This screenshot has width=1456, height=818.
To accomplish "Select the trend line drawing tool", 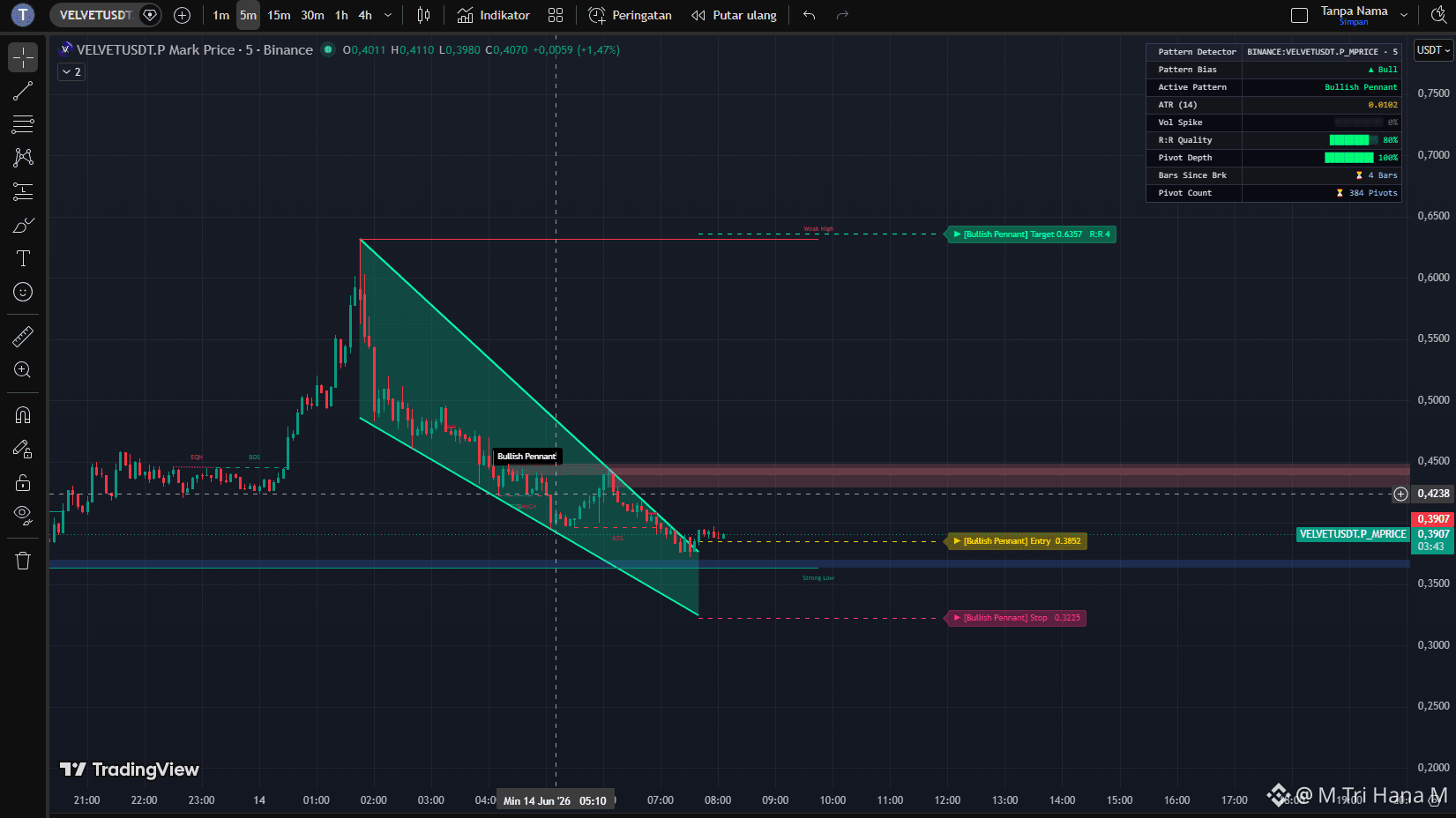I will tap(23, 91).
